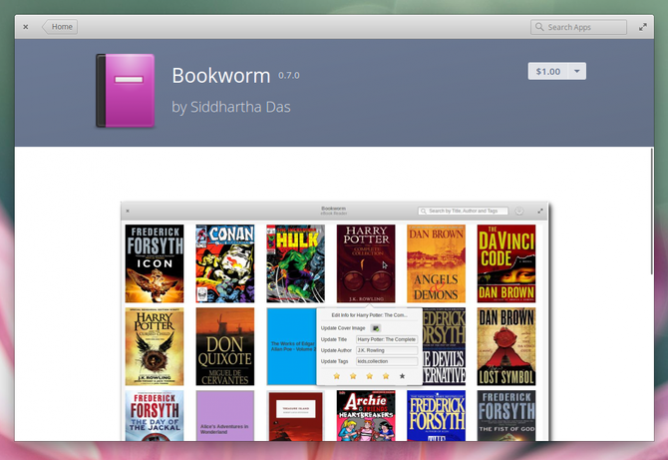Click the $1.00 purchase button
Image resolution: width=668 pixels, height=460 pixels.
pyautogui.click(x=548, y=71)
